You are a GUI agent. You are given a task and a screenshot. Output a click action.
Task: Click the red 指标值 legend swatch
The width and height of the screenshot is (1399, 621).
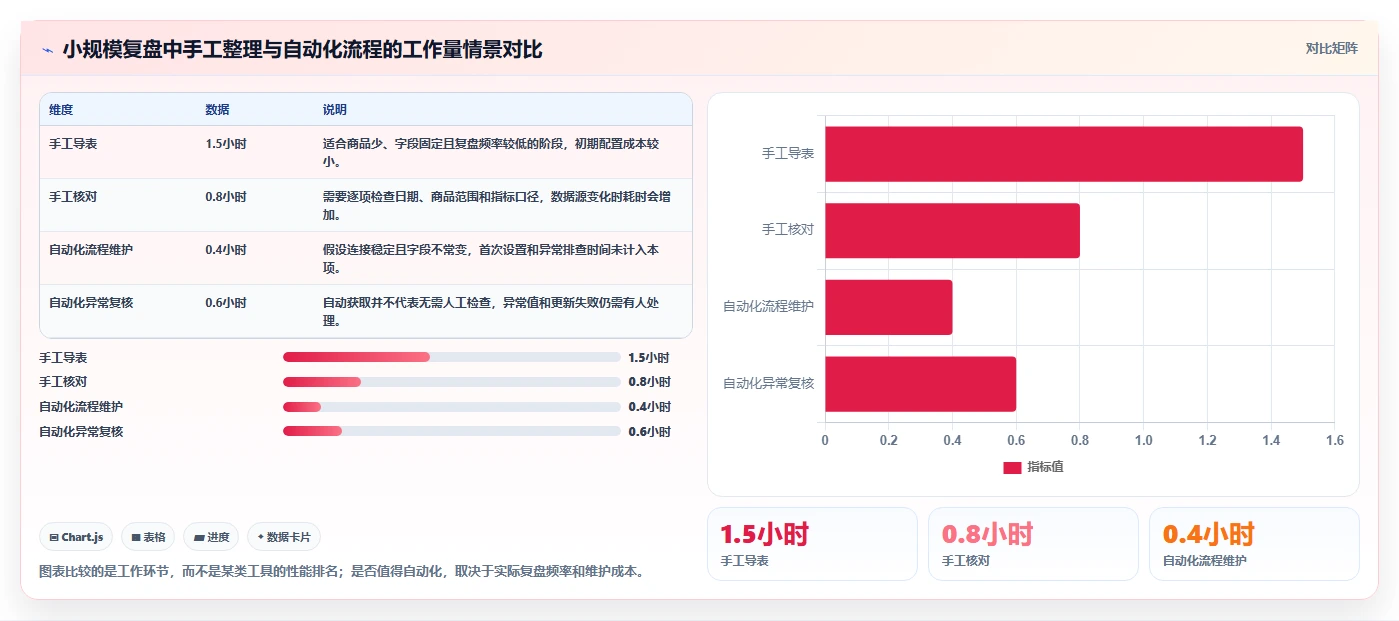[1012, 467]
